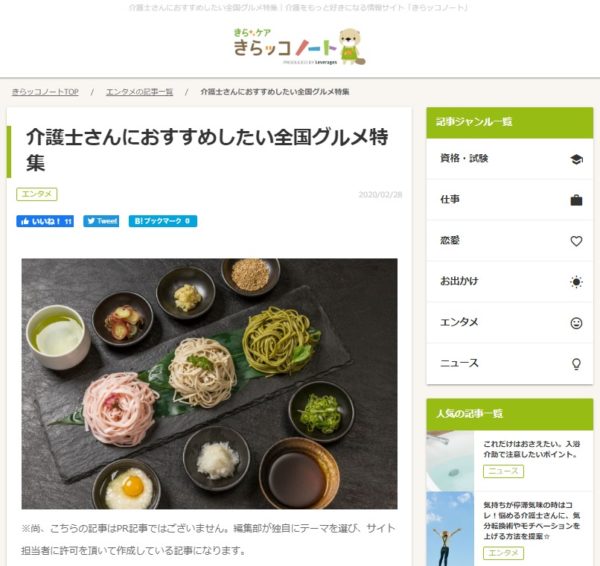Viewport: 600px width, 566px height.
Task: Click the briefcase icon next to 仕事
Action: (x=576, y=200)
